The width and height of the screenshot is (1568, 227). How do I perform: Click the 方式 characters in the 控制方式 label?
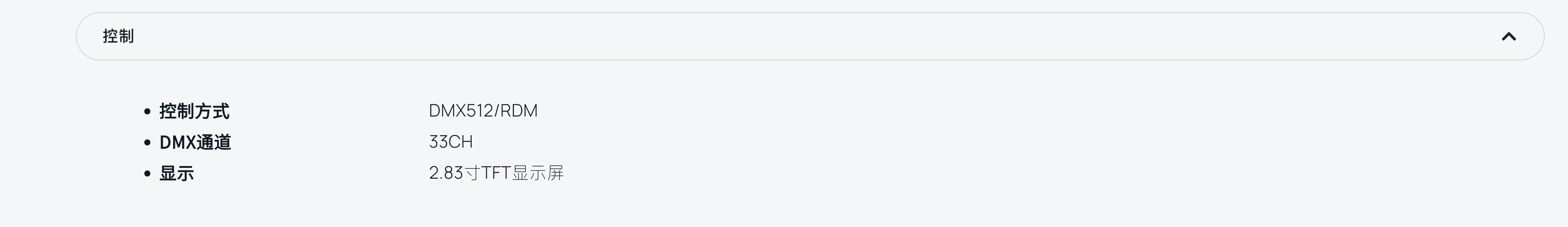212,111
